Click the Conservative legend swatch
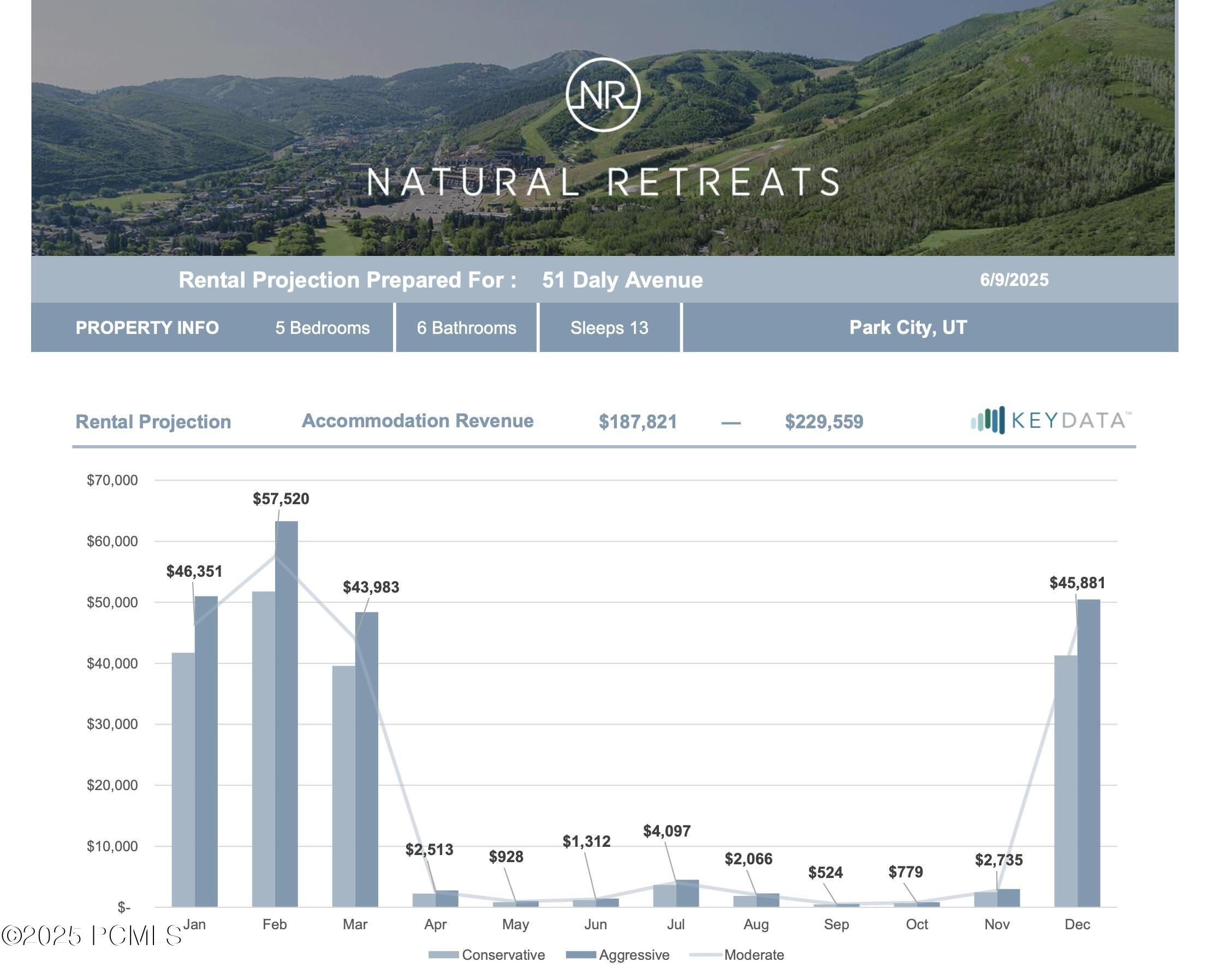The height and width of the screenshot is (980, 1213). [443, 954]
